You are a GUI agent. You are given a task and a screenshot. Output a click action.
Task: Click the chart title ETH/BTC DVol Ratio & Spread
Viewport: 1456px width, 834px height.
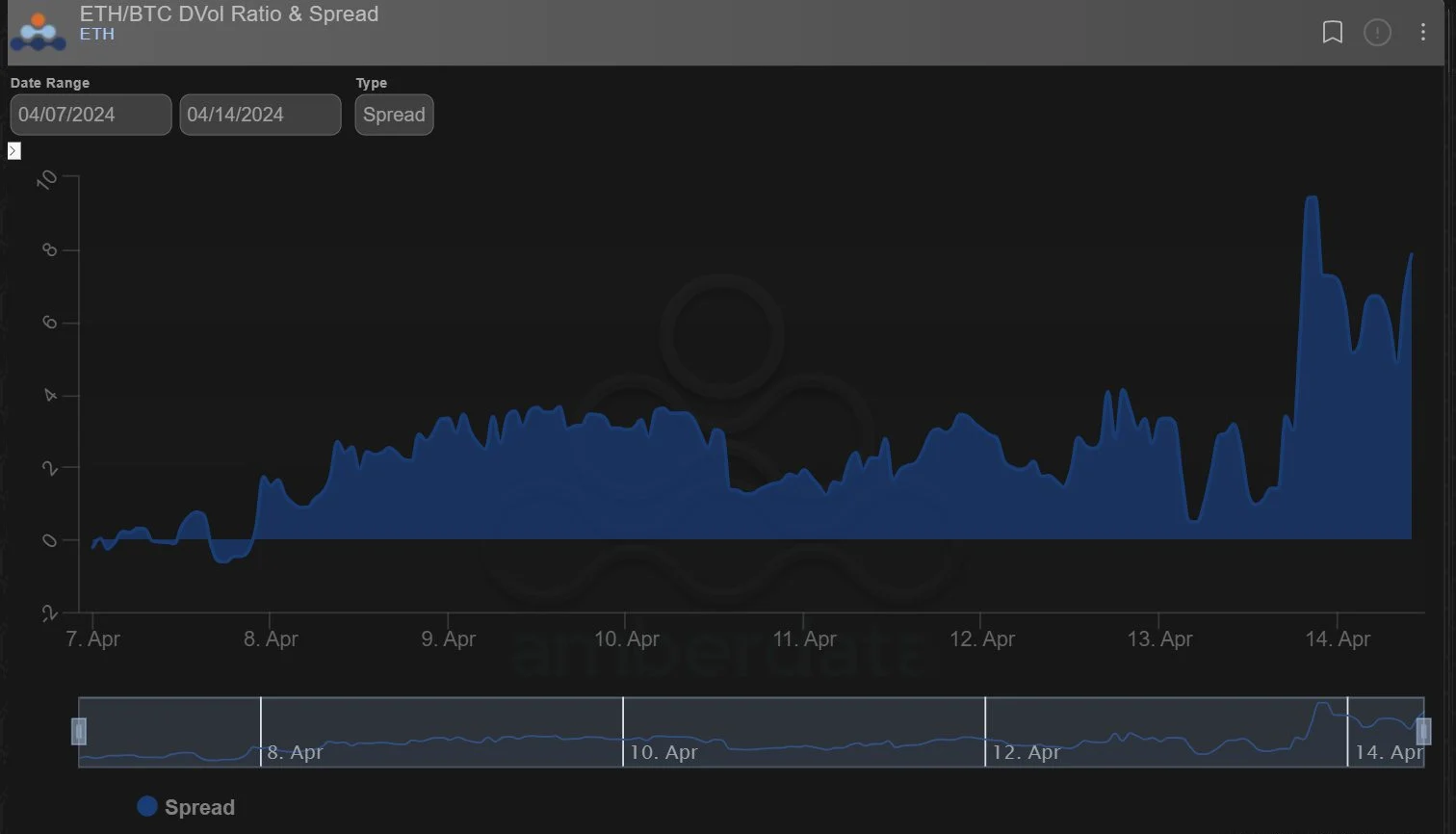(229, 13)
